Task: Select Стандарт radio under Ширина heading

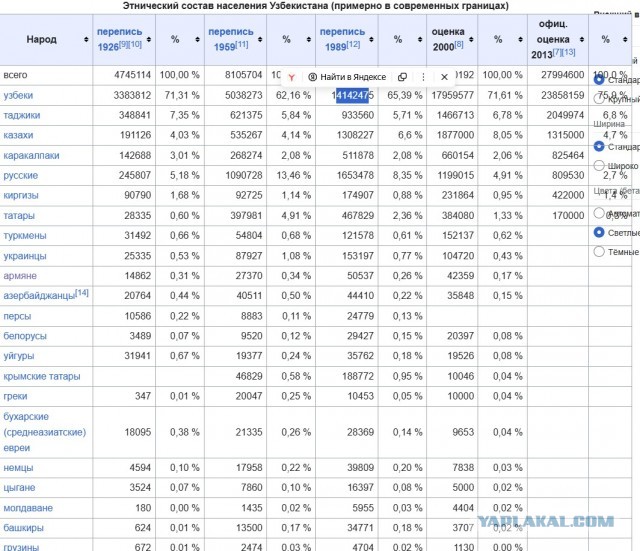Action: [x=599, y=146]
